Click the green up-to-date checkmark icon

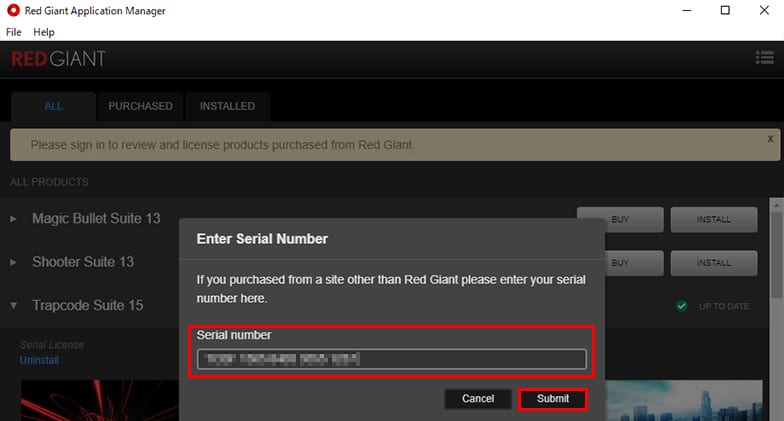[682, 306]
